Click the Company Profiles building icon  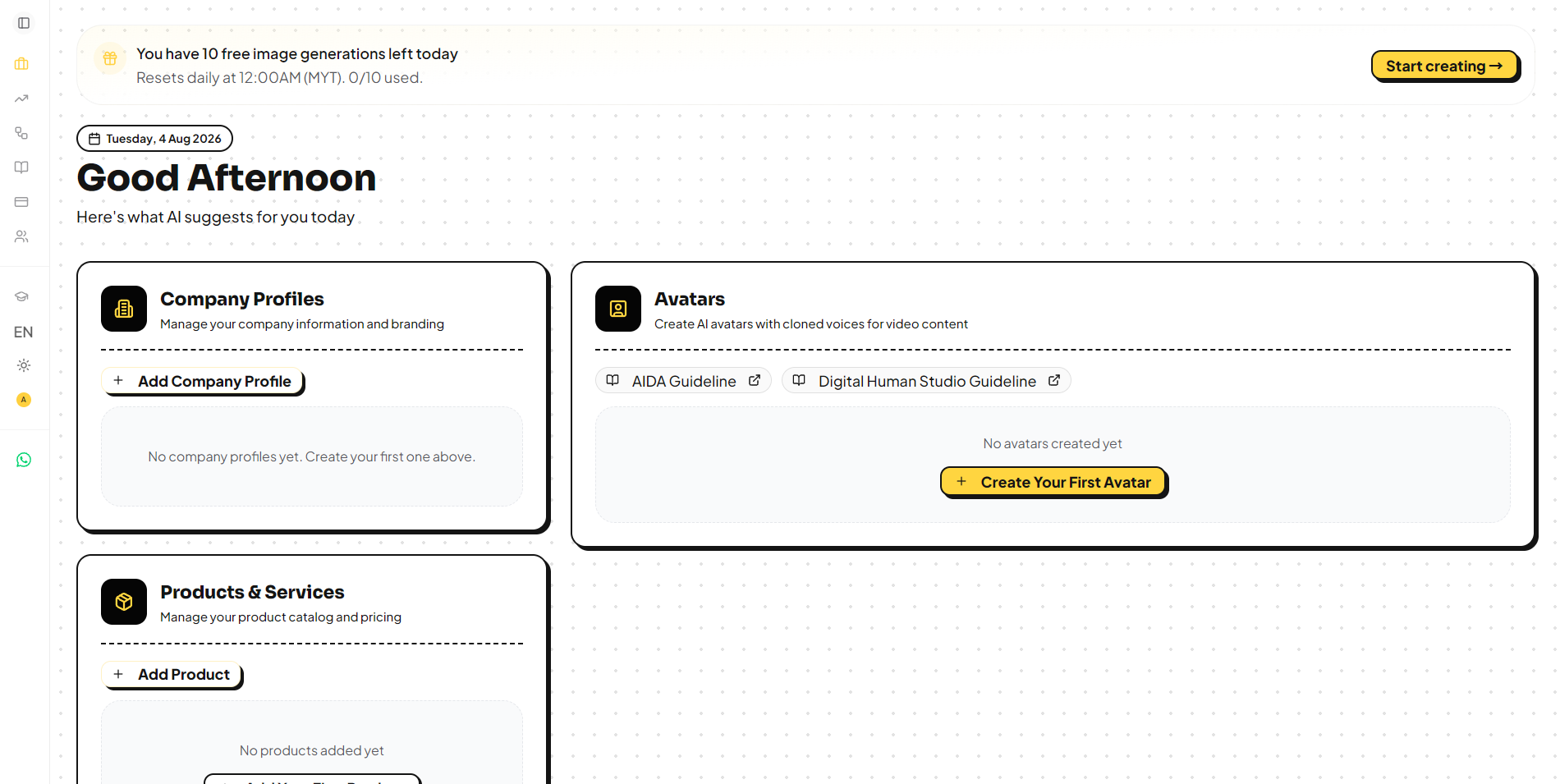click(x=124, y=309)
